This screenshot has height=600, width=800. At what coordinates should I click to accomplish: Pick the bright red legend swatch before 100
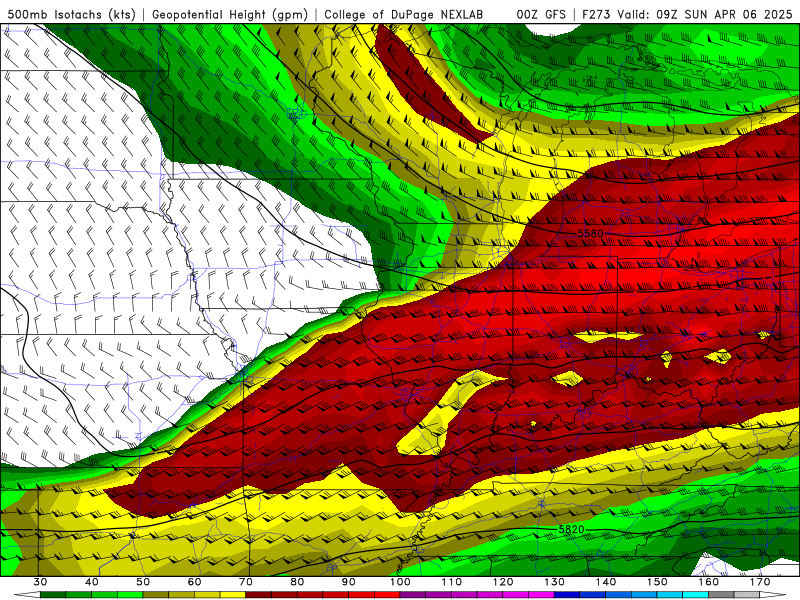(387, 595)
